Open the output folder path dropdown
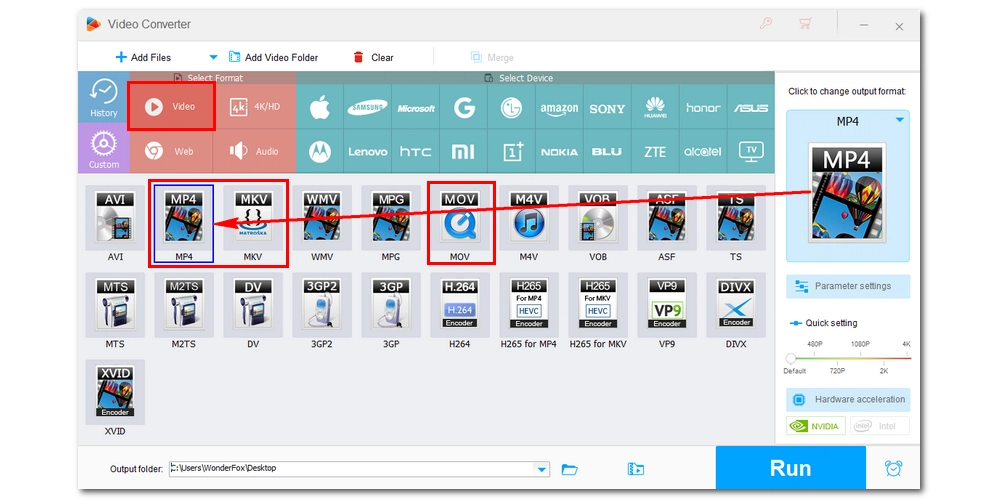The height and width of the screenshot is (500, 1000). 543,469
